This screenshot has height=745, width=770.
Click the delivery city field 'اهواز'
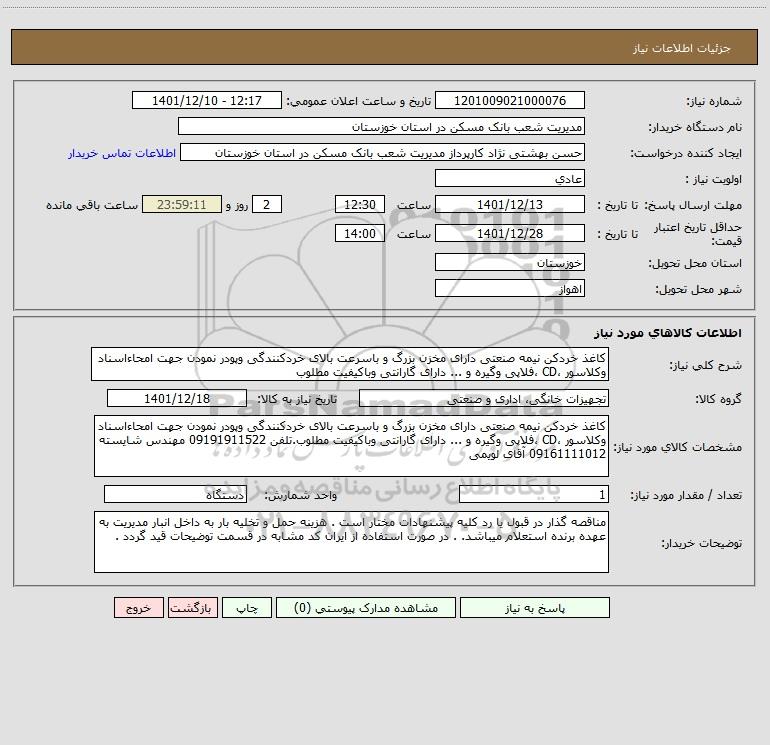click(510, 288)
